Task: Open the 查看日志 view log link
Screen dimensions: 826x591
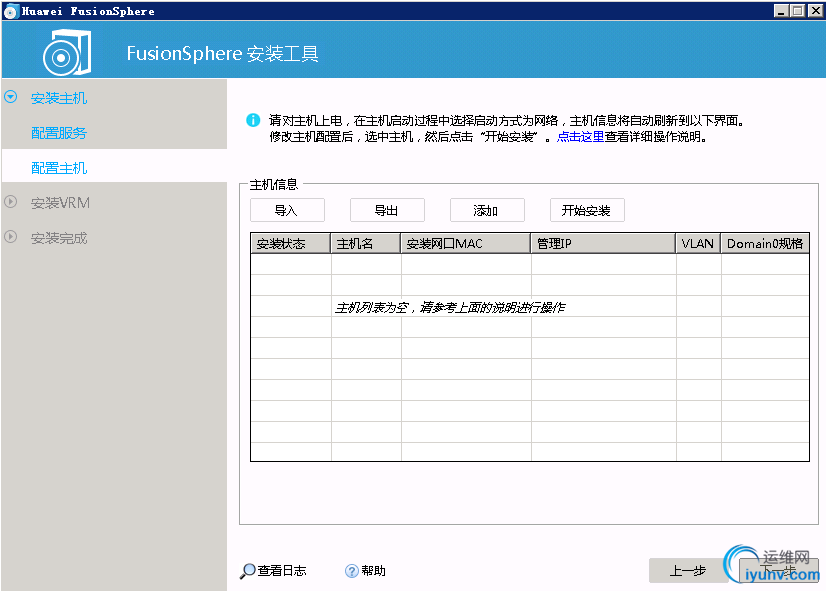Action: 282,571
